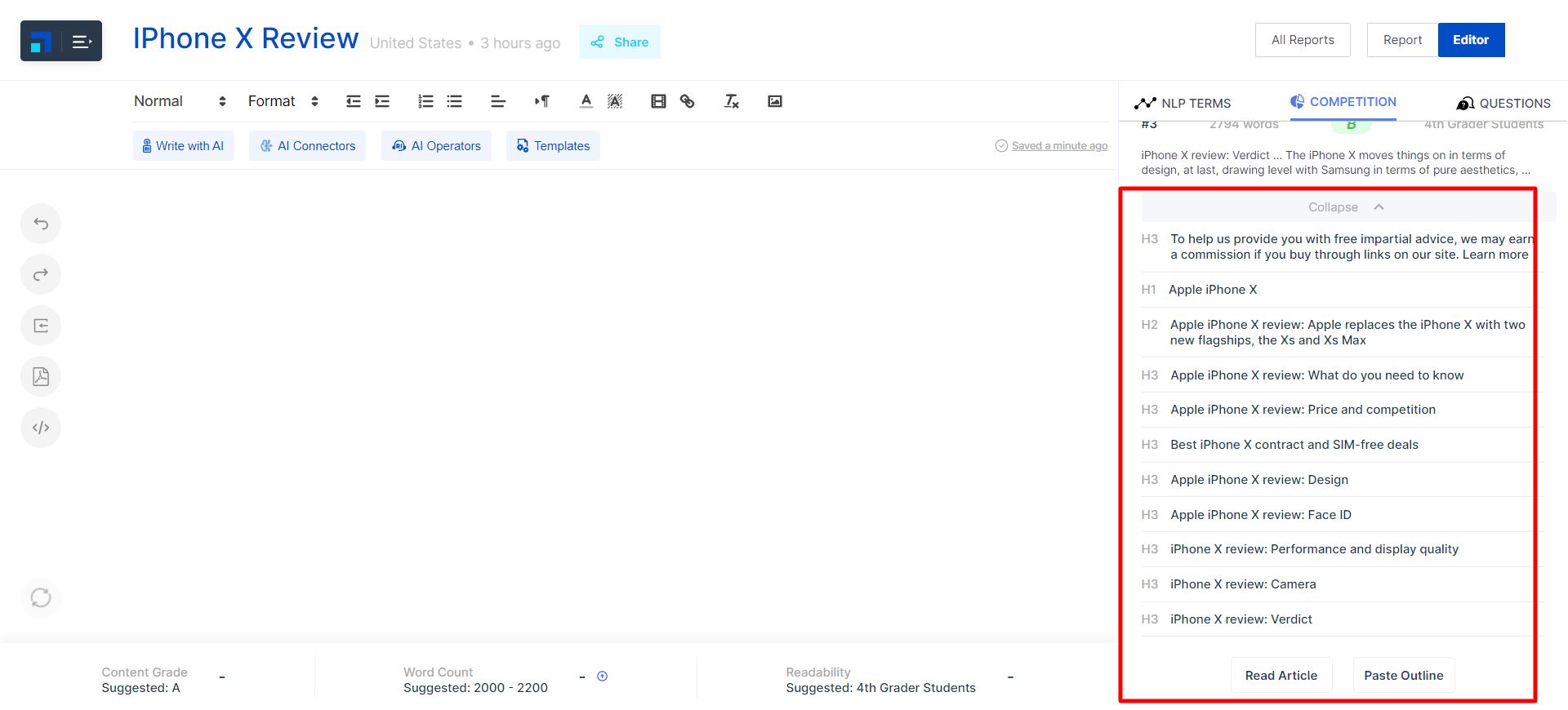This screenshot has height=710, width=1568.
Task: Switch to NLP Terms tab
Action: 1183,104
